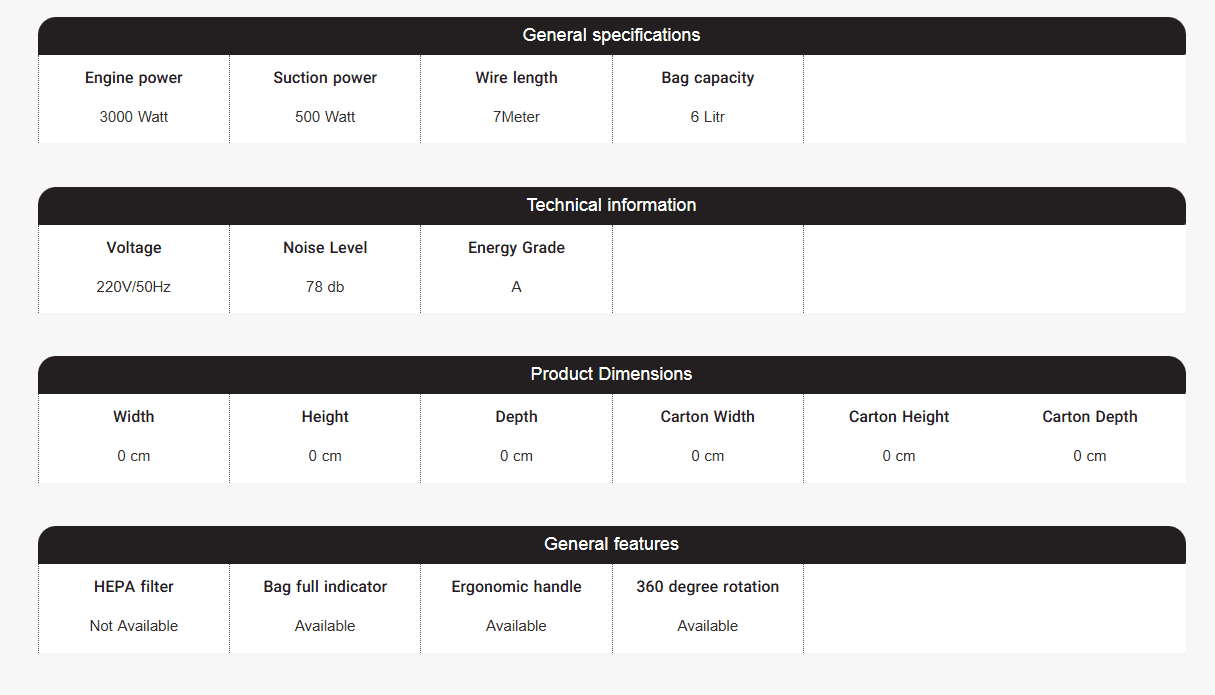Click the 220V/50Hz voltage value
The width and height of the screenshot is (1215, 695).
tap(134, 287)
